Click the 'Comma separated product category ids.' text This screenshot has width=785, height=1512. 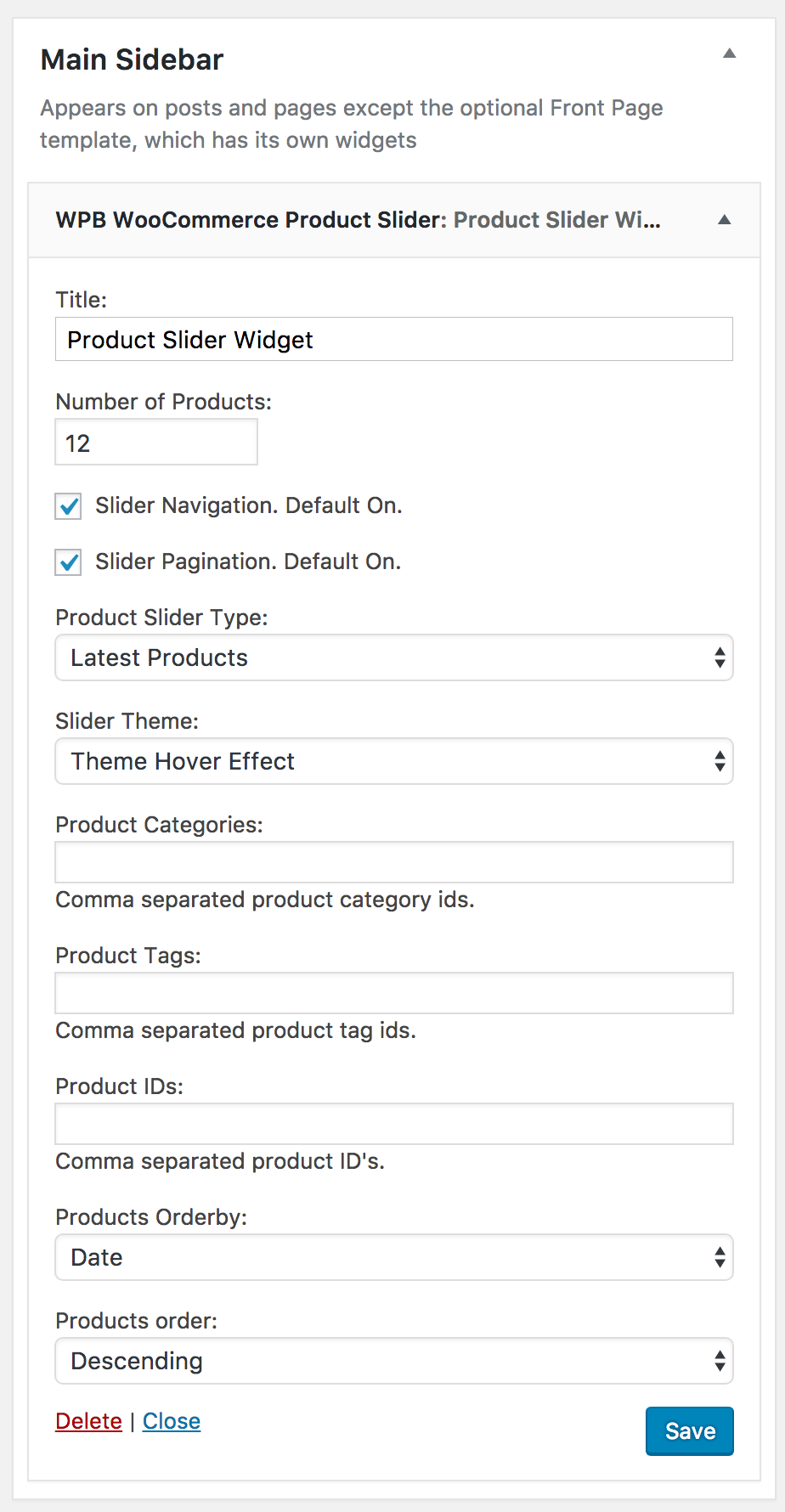(x=265, y=900)
